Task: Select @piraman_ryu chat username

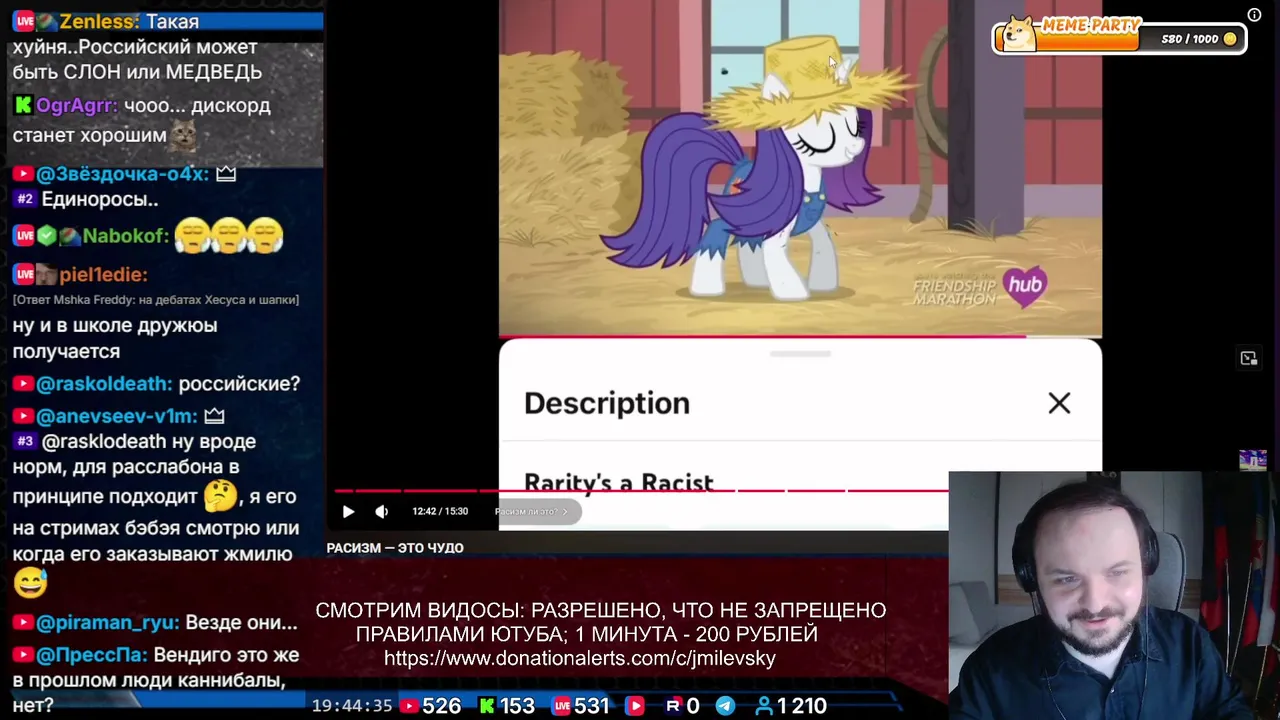Action: (x=108, y=622)
